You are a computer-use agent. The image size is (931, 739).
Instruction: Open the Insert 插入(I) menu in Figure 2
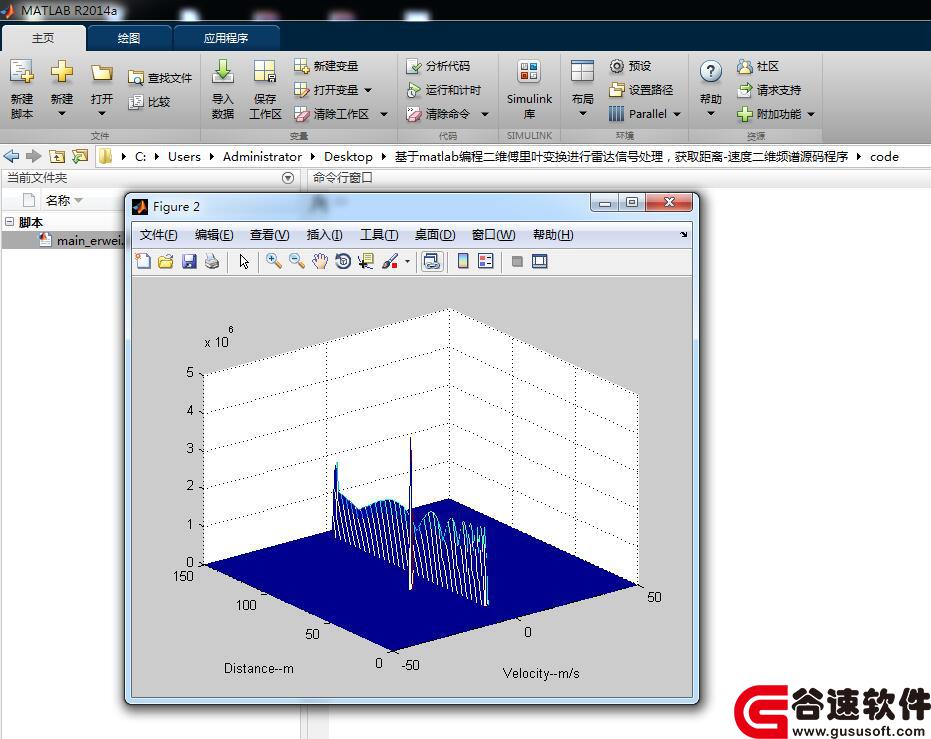coord(324,235)
